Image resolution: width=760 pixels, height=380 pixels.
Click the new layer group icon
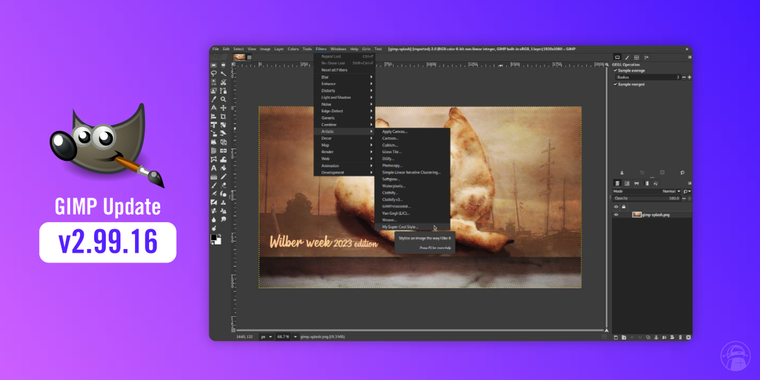pyautogui.click(x=624, y=337)
